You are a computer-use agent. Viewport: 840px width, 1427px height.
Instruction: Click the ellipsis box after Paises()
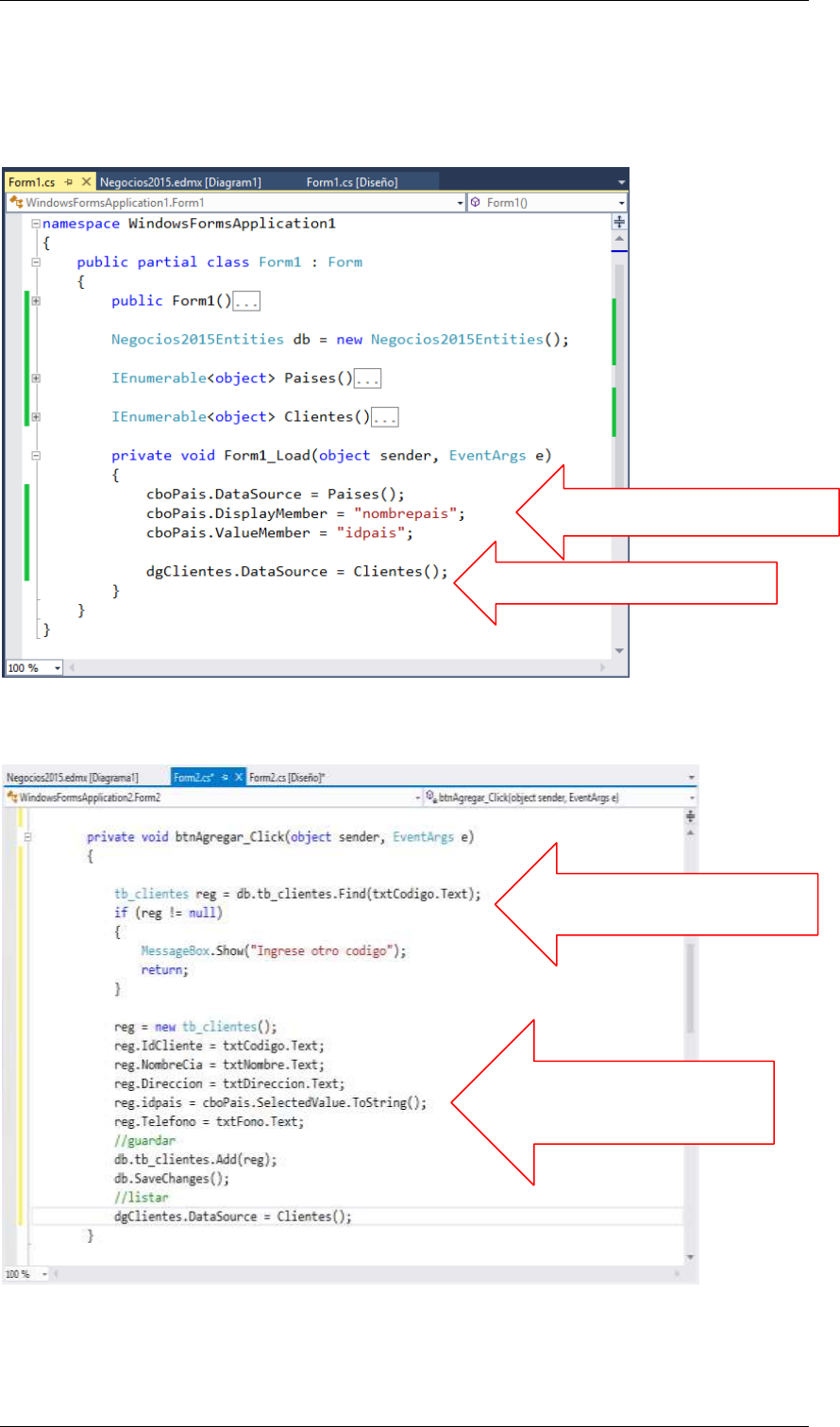tap(368, 378)
